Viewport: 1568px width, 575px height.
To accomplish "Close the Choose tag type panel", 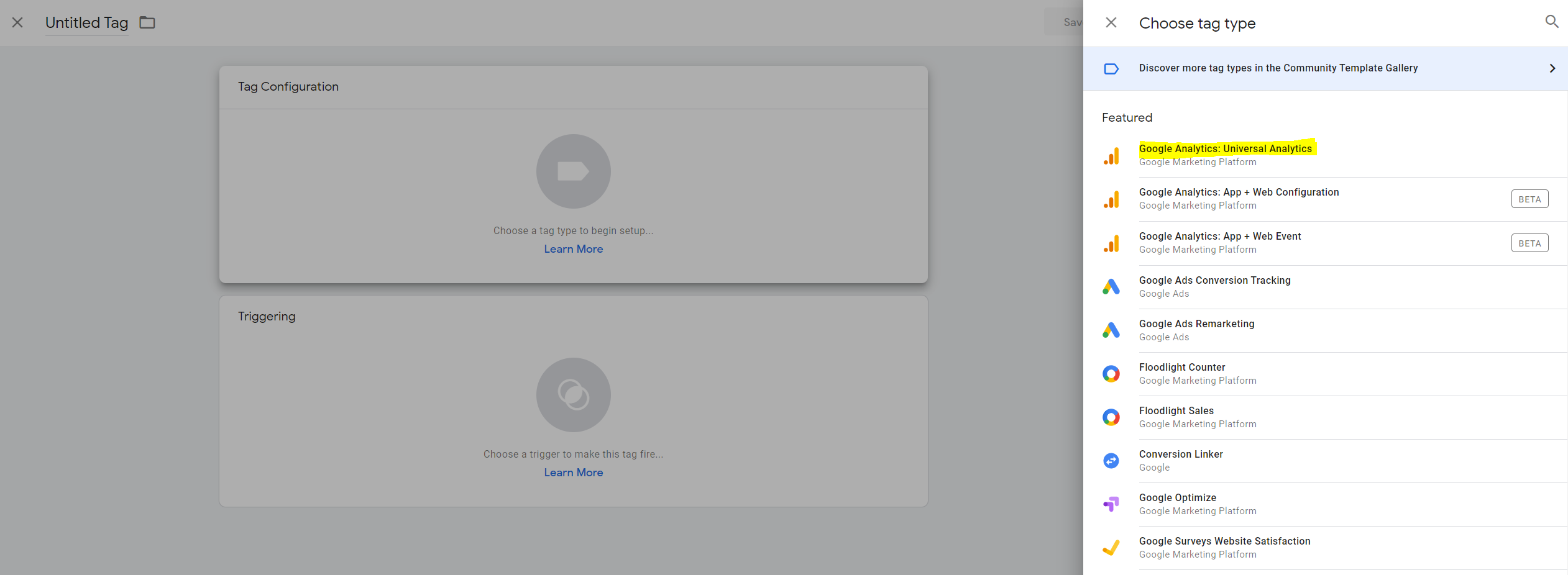I will [1111, 23].
